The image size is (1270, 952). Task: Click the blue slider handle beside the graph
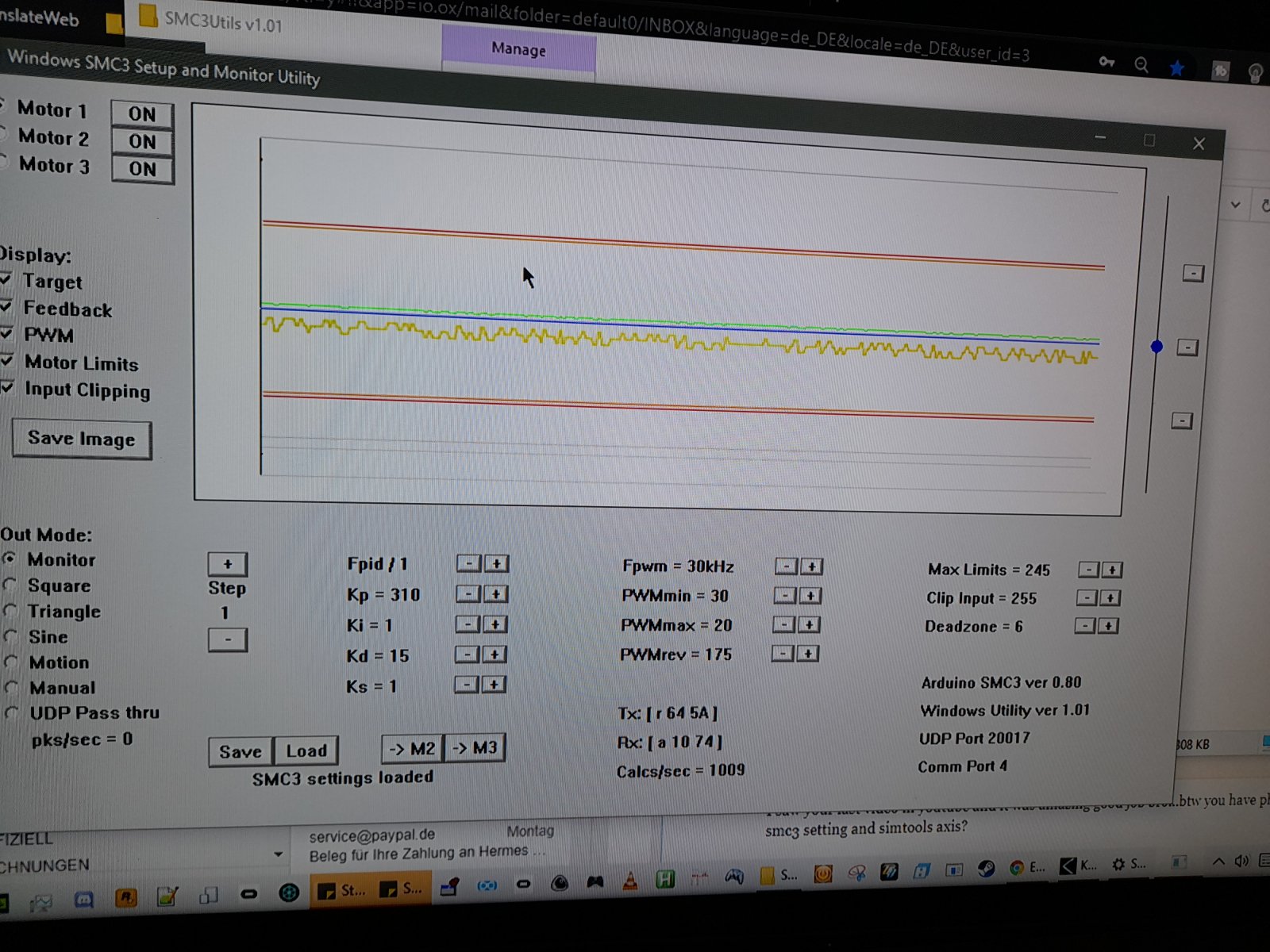click(x=1156, y=347)
